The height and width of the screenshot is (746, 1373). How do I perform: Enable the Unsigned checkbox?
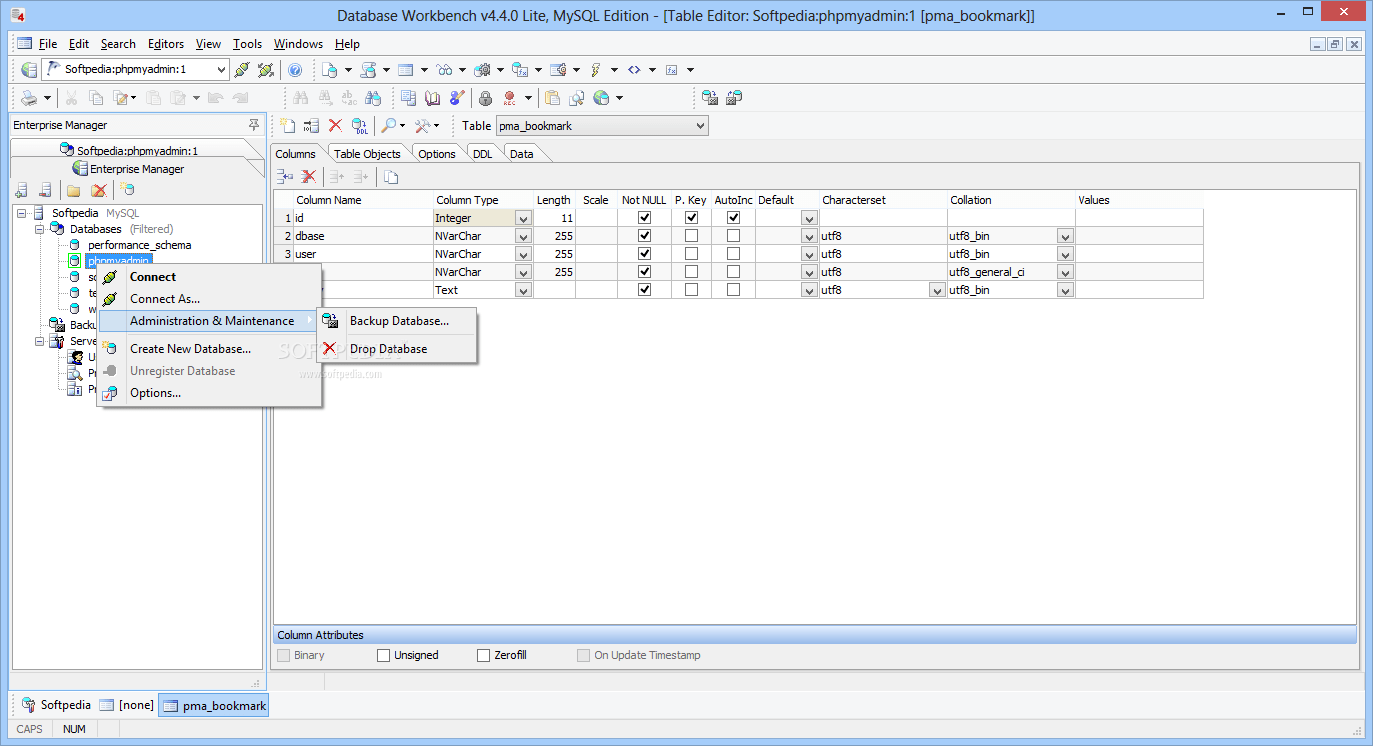[x=384, y=656]
